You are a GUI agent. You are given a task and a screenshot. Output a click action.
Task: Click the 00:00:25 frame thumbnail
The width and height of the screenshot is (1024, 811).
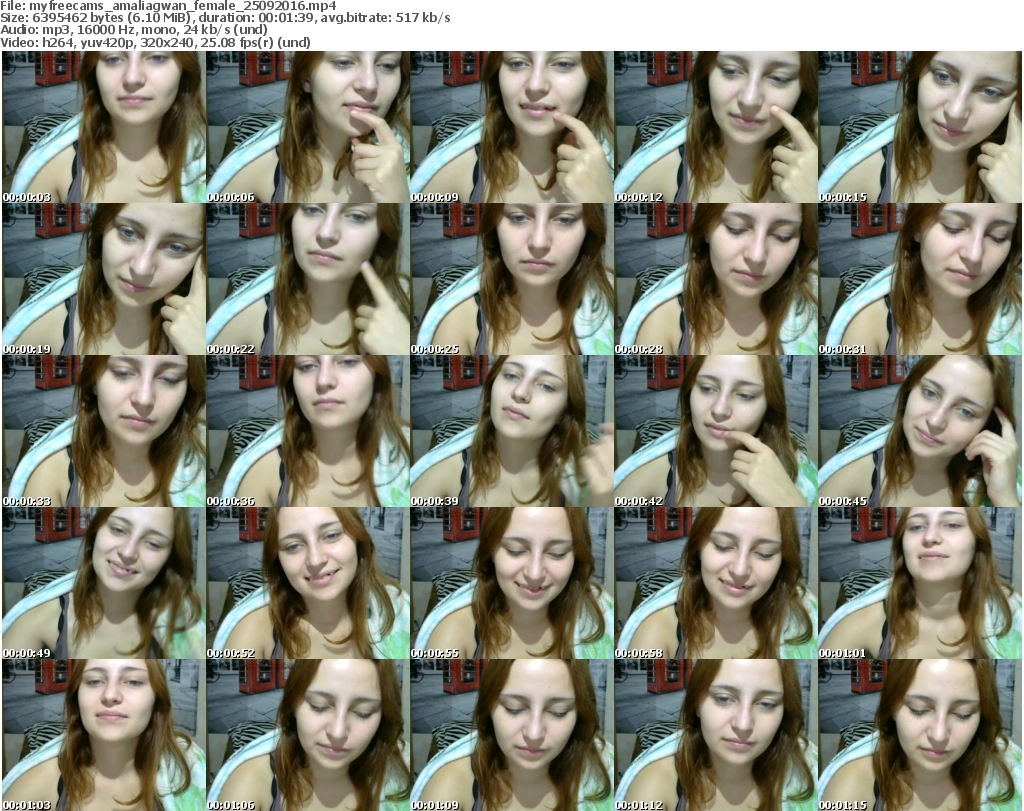(x=512, y=279)
